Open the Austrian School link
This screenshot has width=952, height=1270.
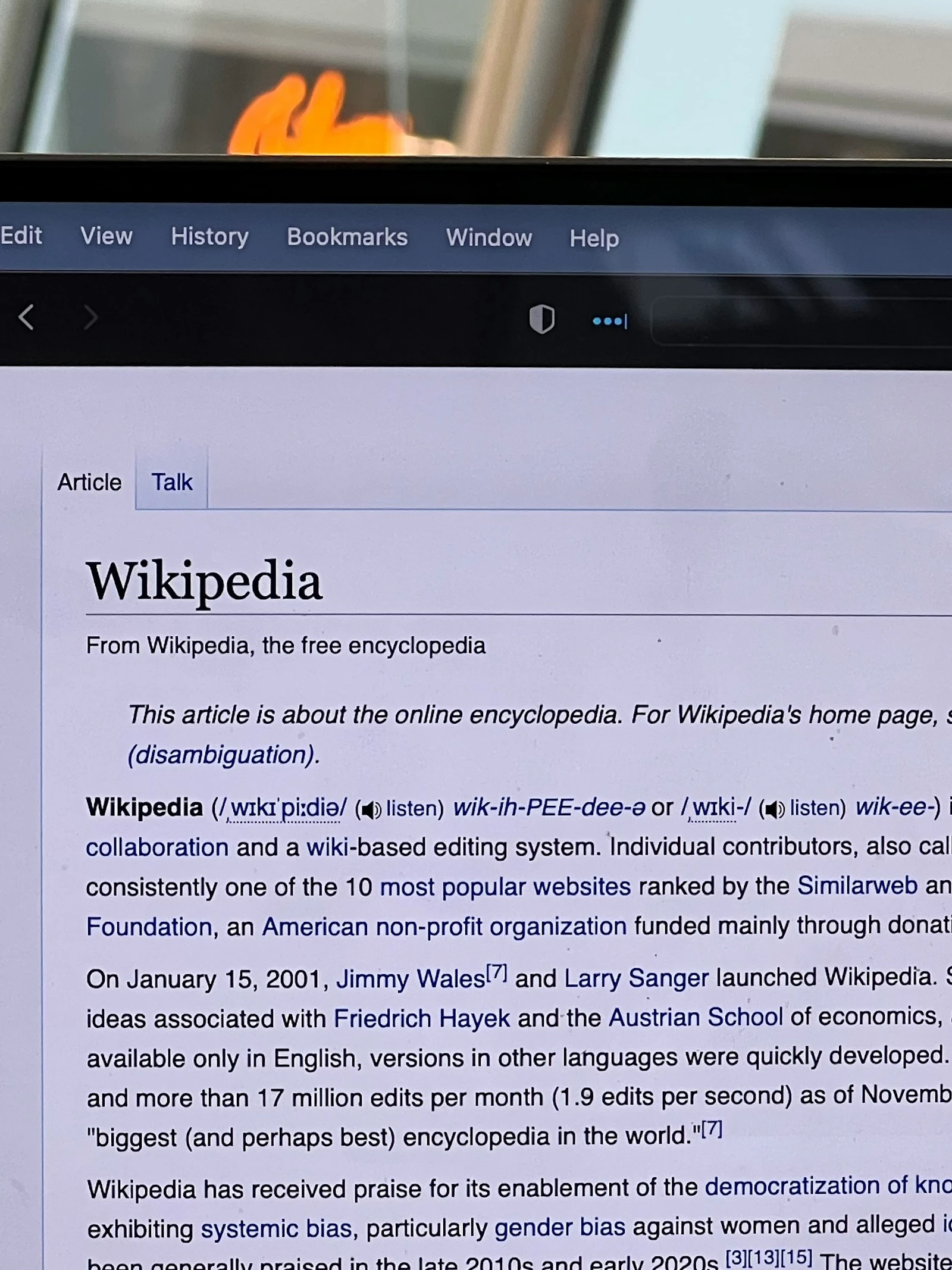point(696,1017)
